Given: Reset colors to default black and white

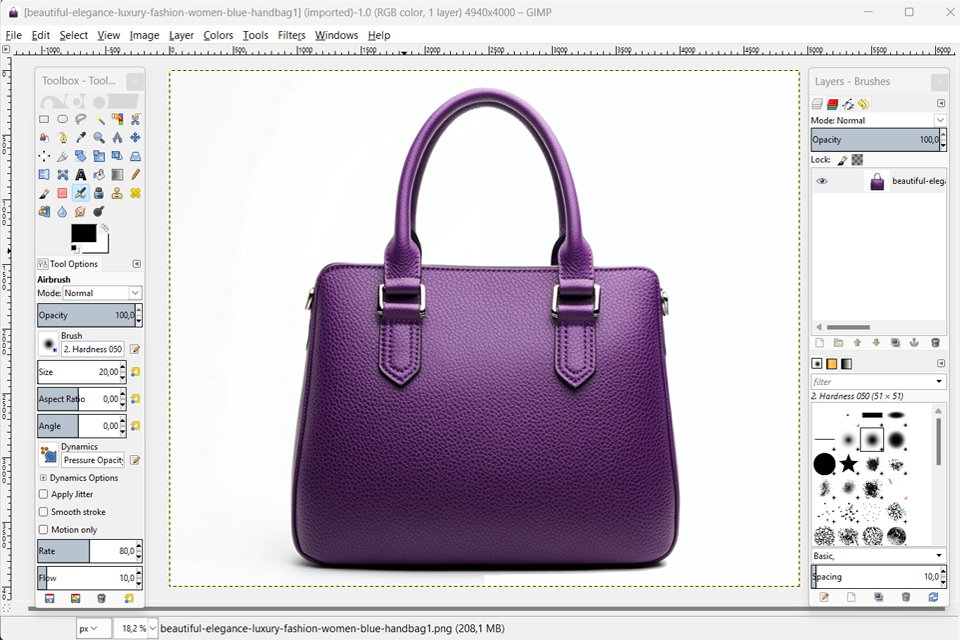Looking at the screenshot, I should pyautogui.click(x=74, y=249).
